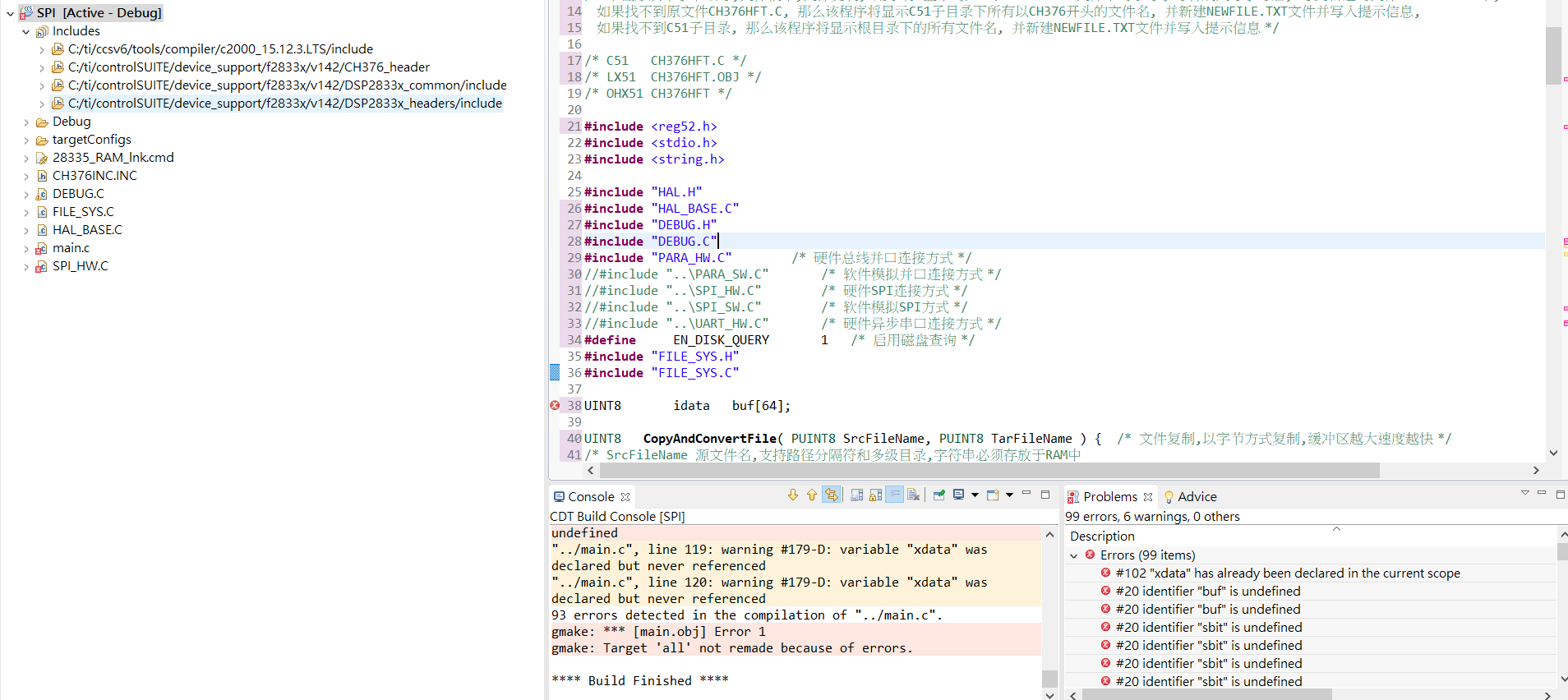The height and width of the screenshot is (700, 1568).
Task: Expand the c2000_15.12.3.LTS/include path
Action: (x=42, y=50)
